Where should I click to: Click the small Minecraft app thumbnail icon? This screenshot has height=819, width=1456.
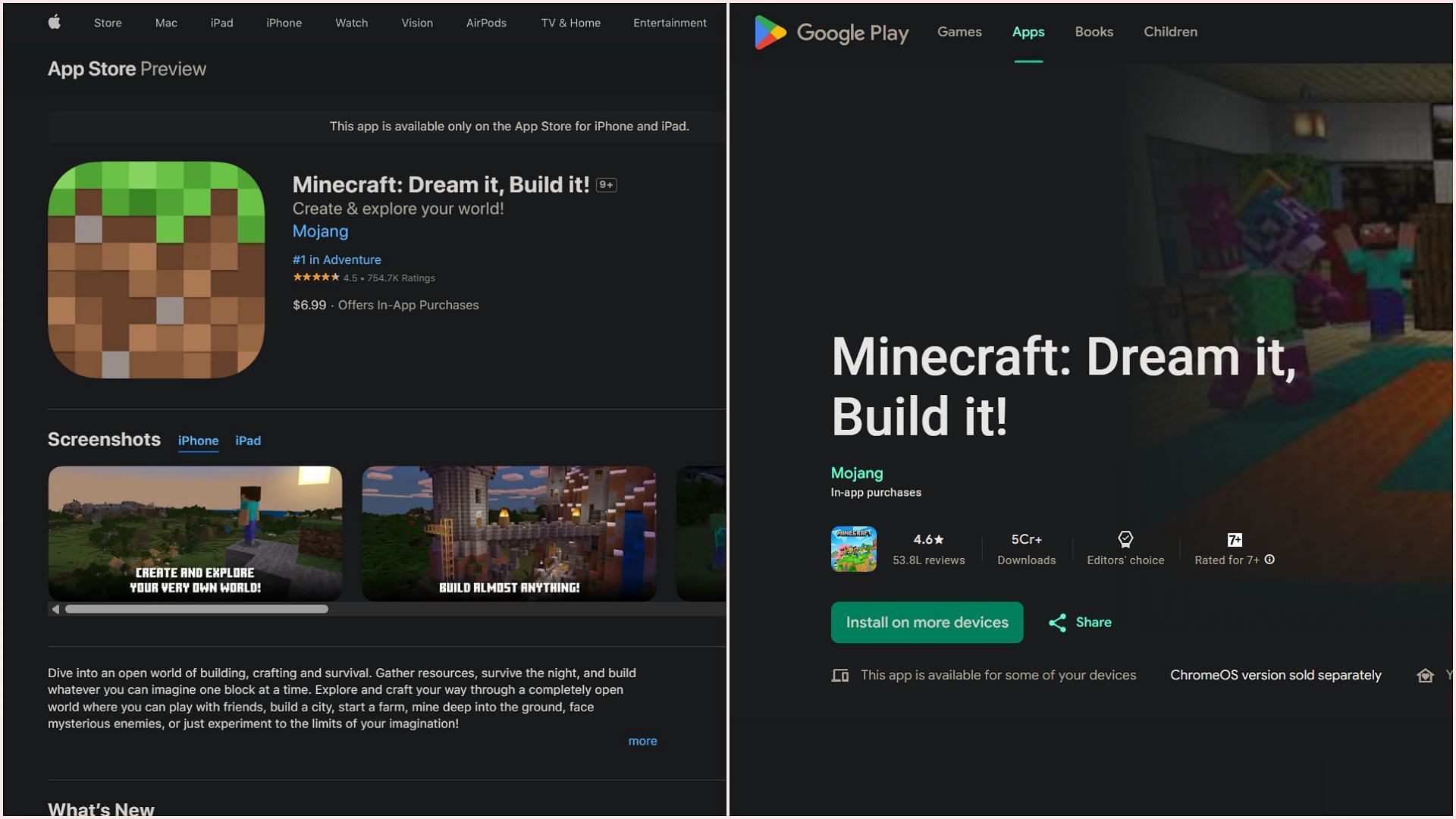853,549
